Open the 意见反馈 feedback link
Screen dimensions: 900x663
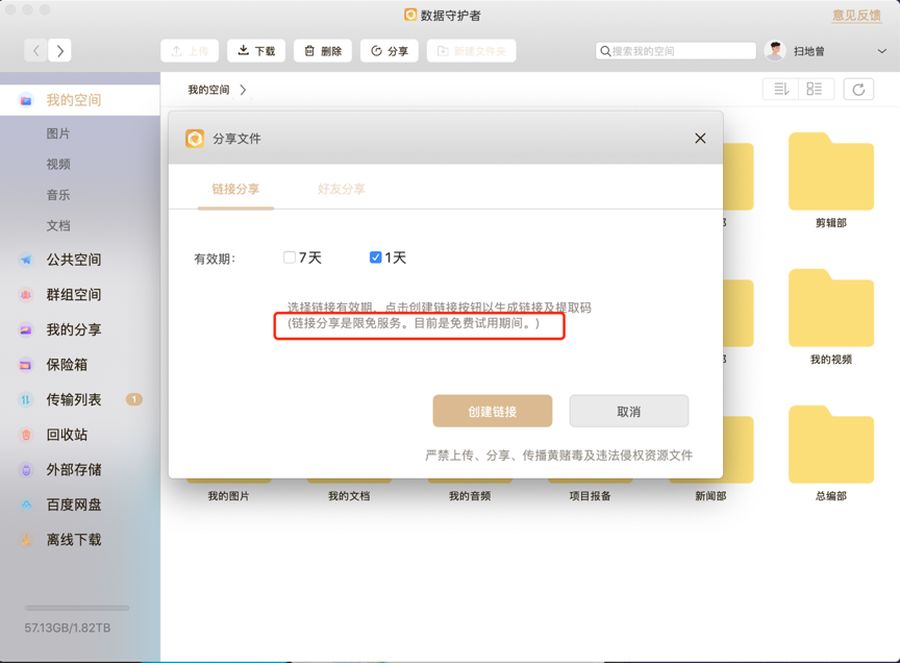(856, 16)
